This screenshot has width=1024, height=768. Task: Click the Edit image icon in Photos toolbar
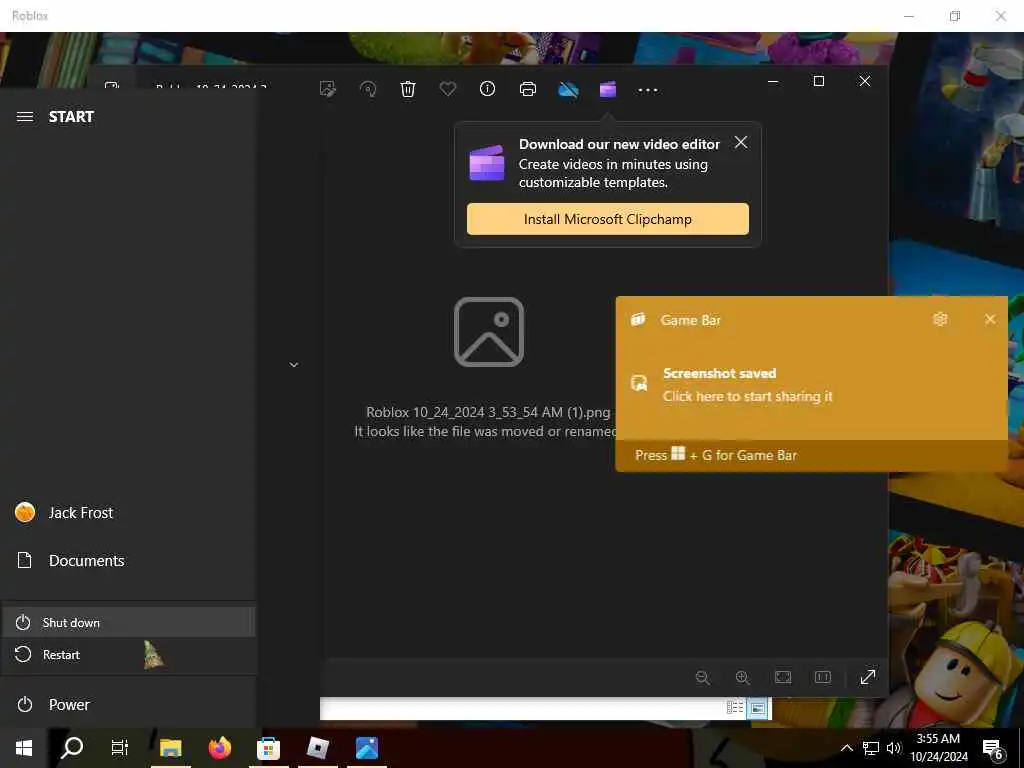tap(328, 89)
